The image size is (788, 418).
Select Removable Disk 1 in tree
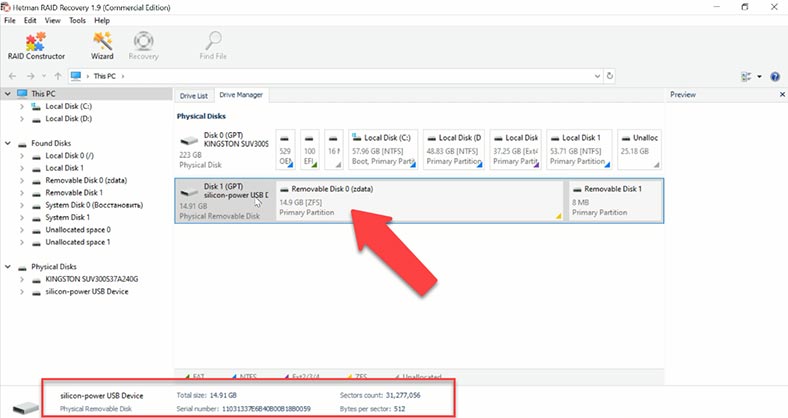coord(74,192)
